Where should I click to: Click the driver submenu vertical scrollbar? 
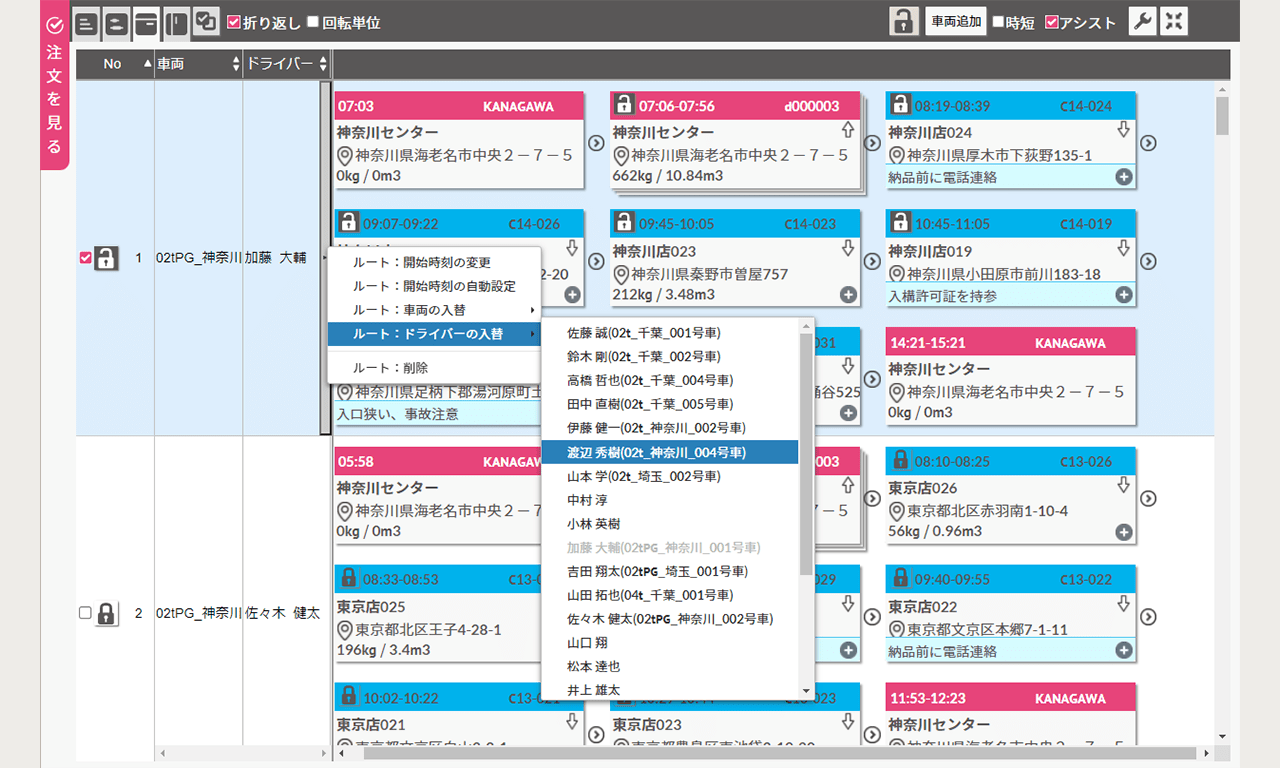[806, 455]
